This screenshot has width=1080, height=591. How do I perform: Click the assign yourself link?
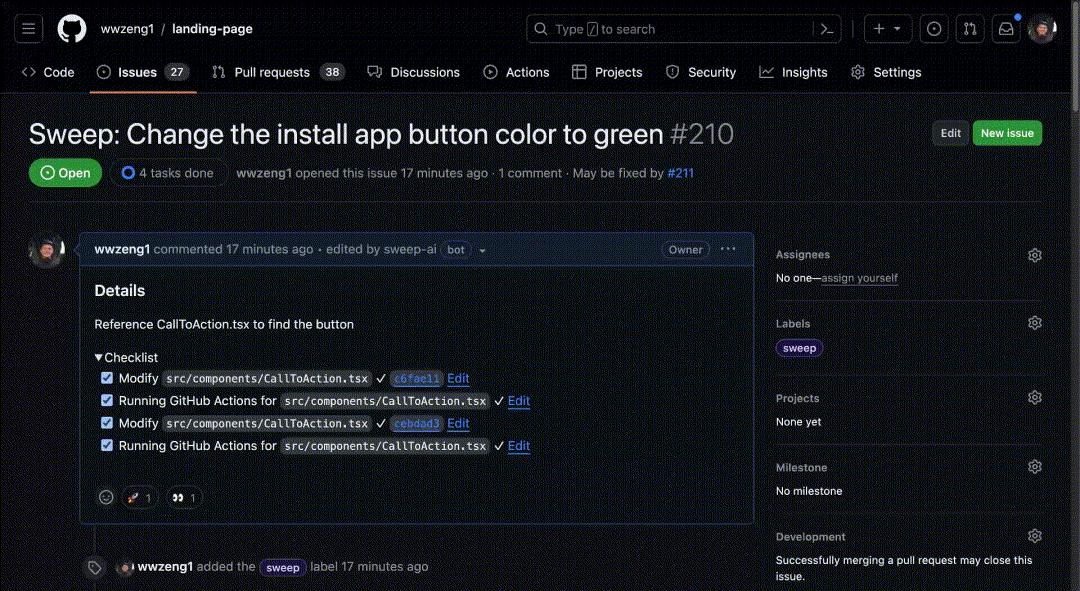860,278
